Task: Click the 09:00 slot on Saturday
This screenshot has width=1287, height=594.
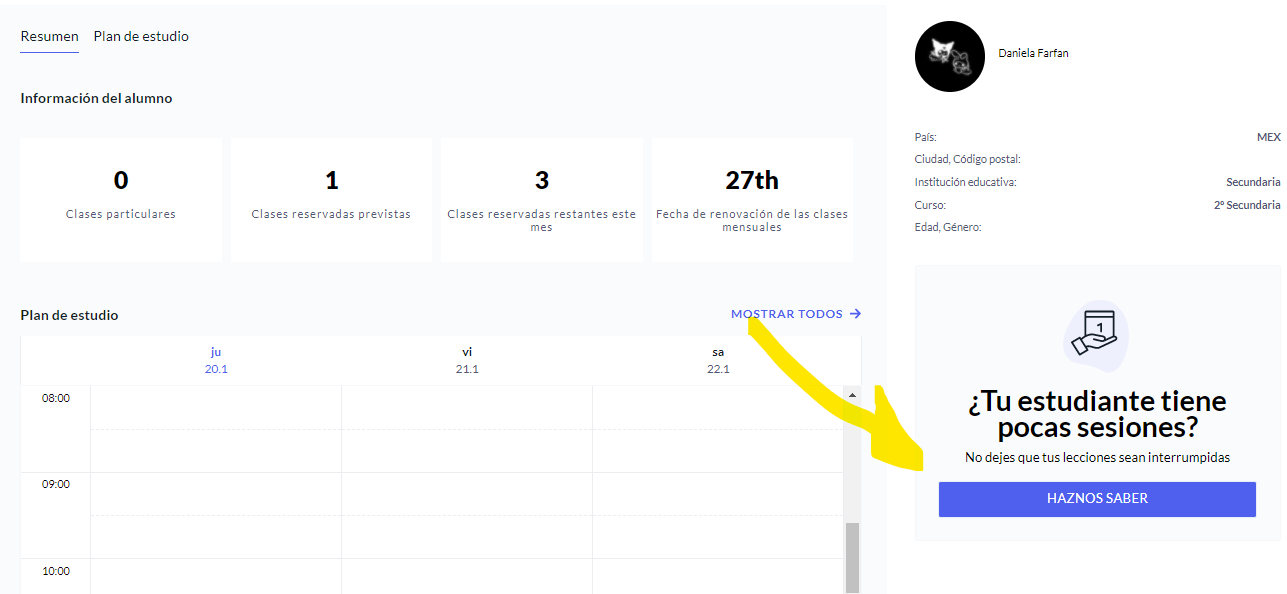Action: [x=716, y=494]
